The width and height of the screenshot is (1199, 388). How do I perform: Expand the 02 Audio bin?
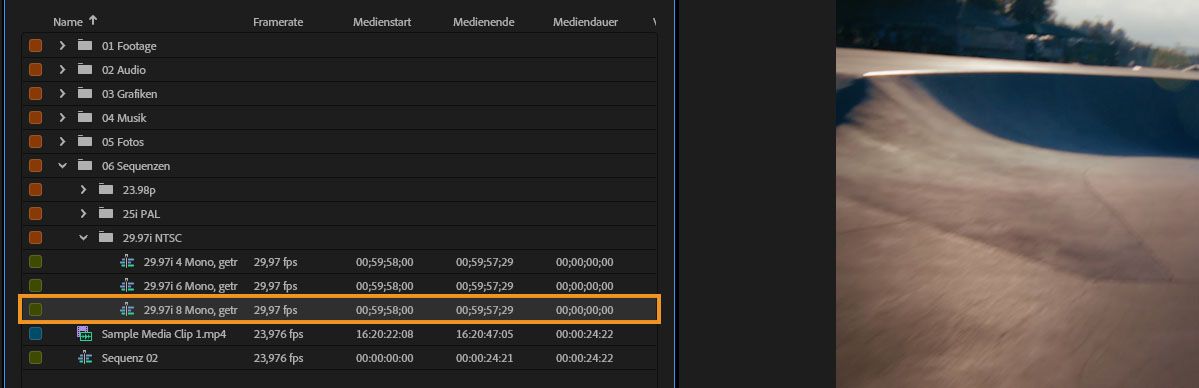63,70
